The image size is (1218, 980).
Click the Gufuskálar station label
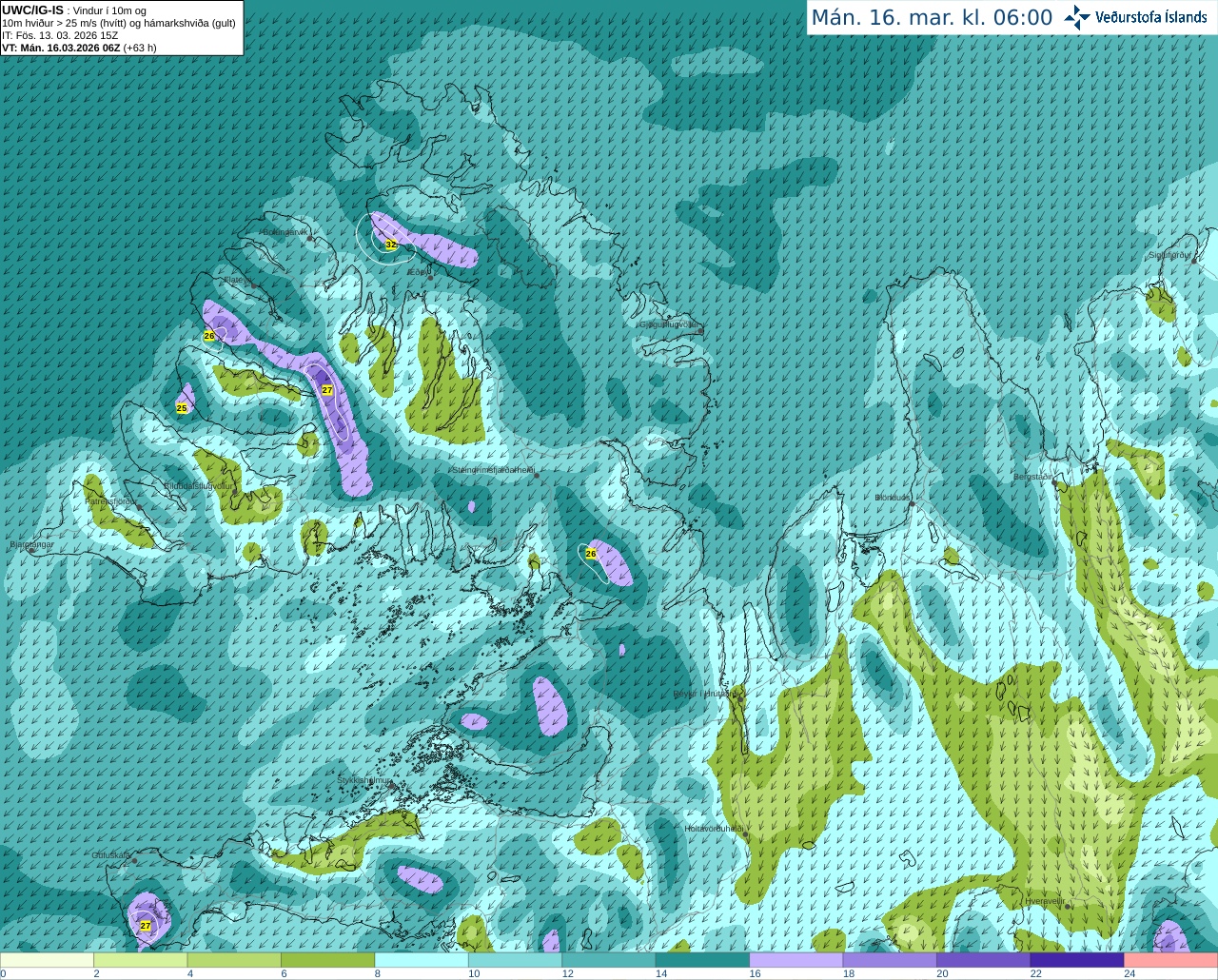point(111,855)
